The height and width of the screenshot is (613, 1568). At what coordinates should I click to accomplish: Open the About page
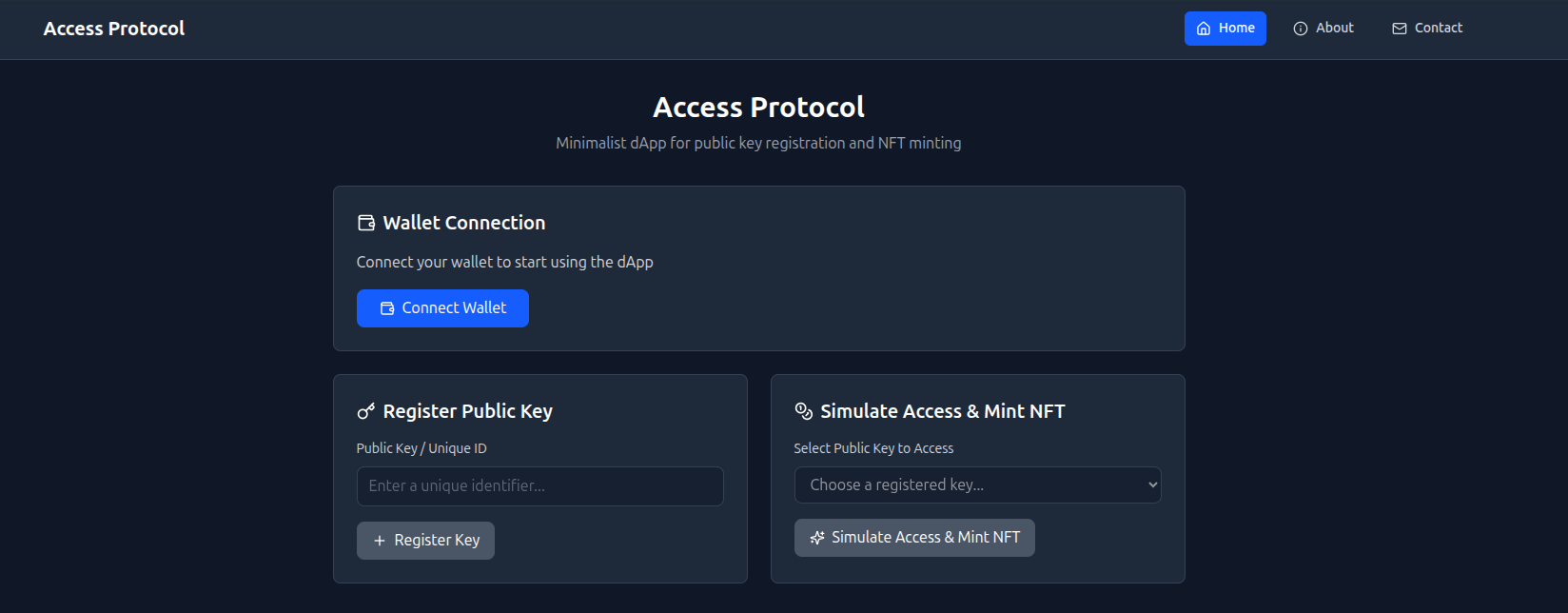[1323, 28]
